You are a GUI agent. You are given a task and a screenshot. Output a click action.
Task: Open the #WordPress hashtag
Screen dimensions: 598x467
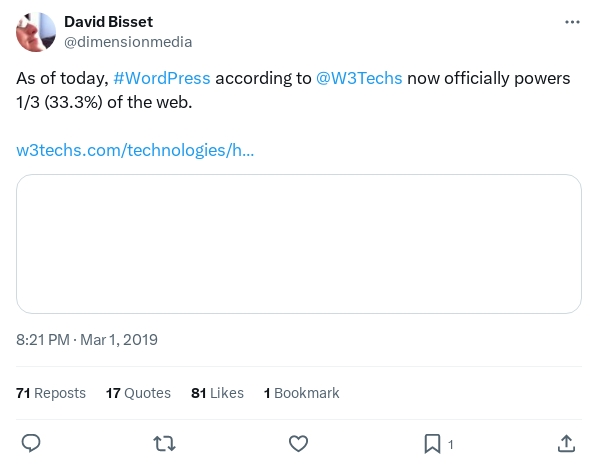coord(162,78)
